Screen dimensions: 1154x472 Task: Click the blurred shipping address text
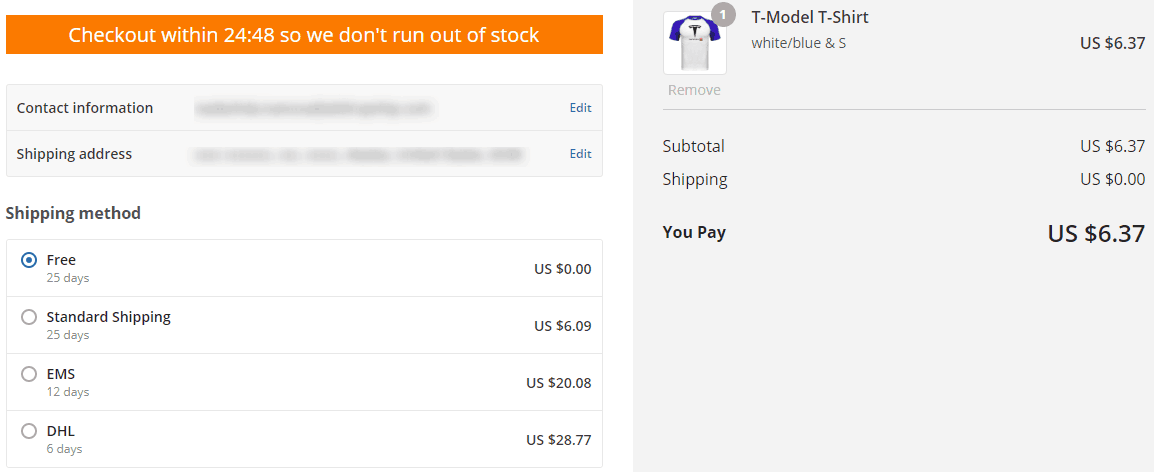pos(358,154)
